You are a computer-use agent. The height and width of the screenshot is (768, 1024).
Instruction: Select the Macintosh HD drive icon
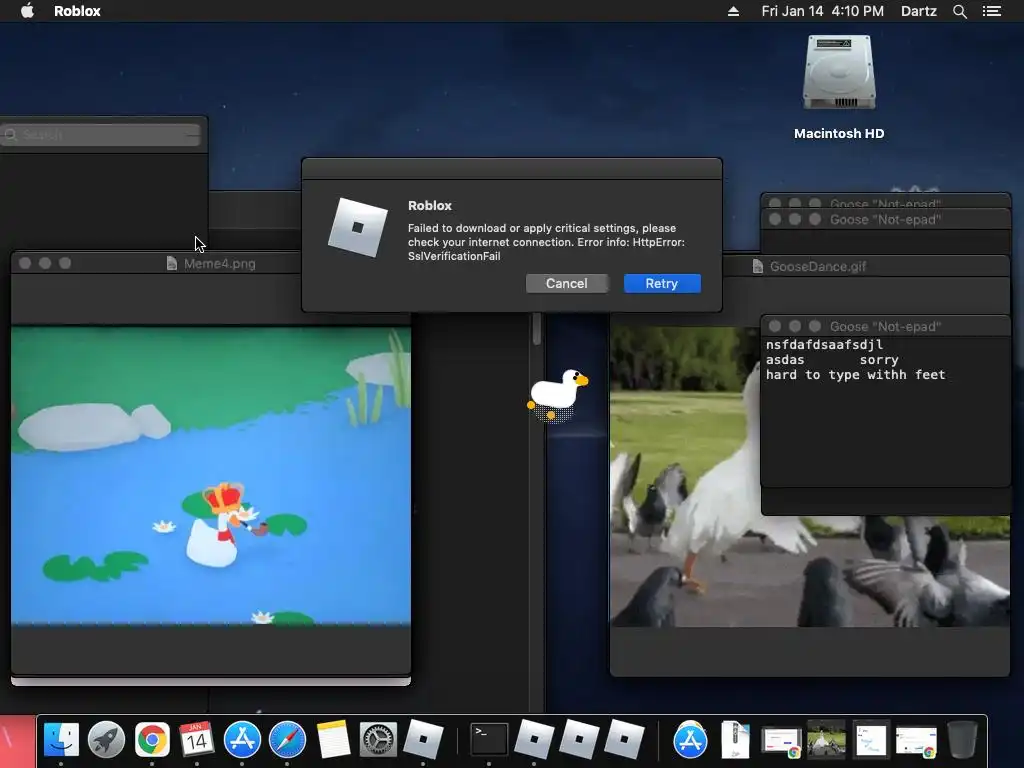pyautogui.click(x=839, y=73)
